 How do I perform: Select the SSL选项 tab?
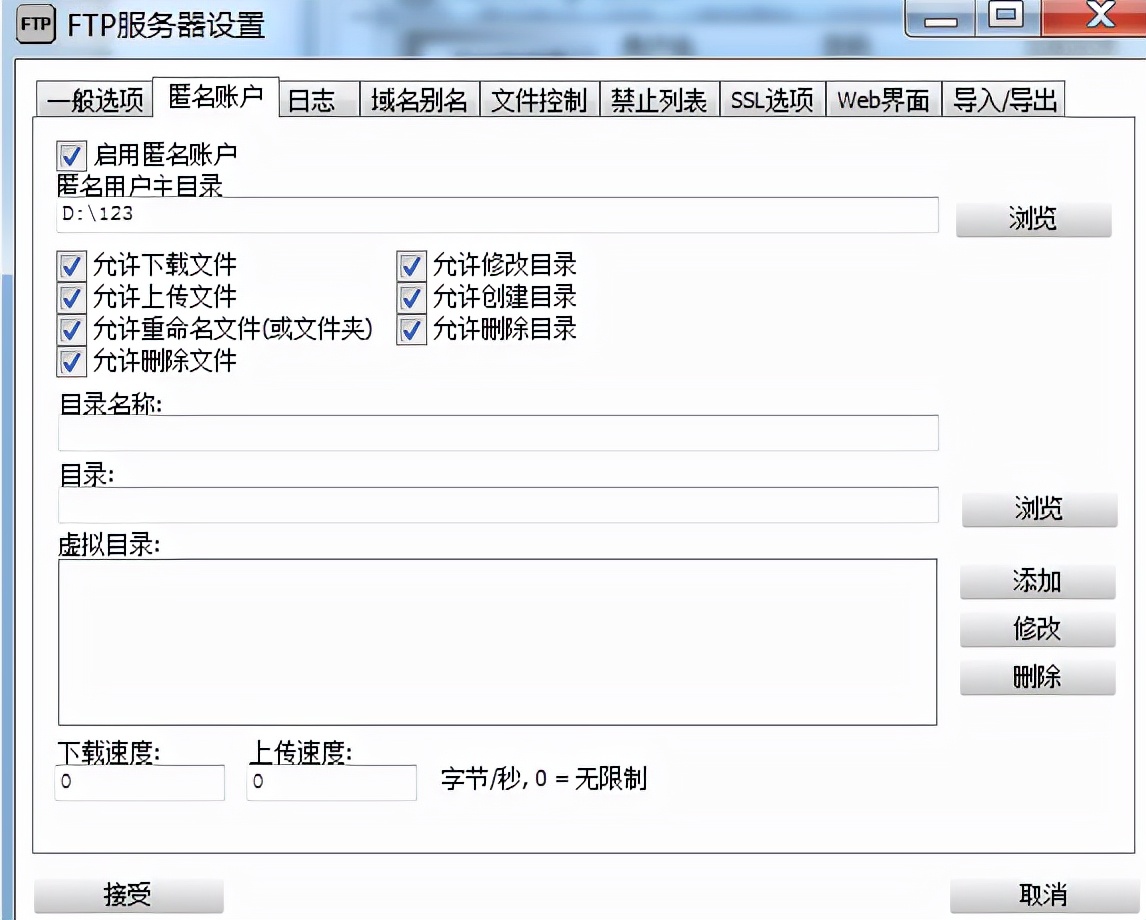(771, 99)
